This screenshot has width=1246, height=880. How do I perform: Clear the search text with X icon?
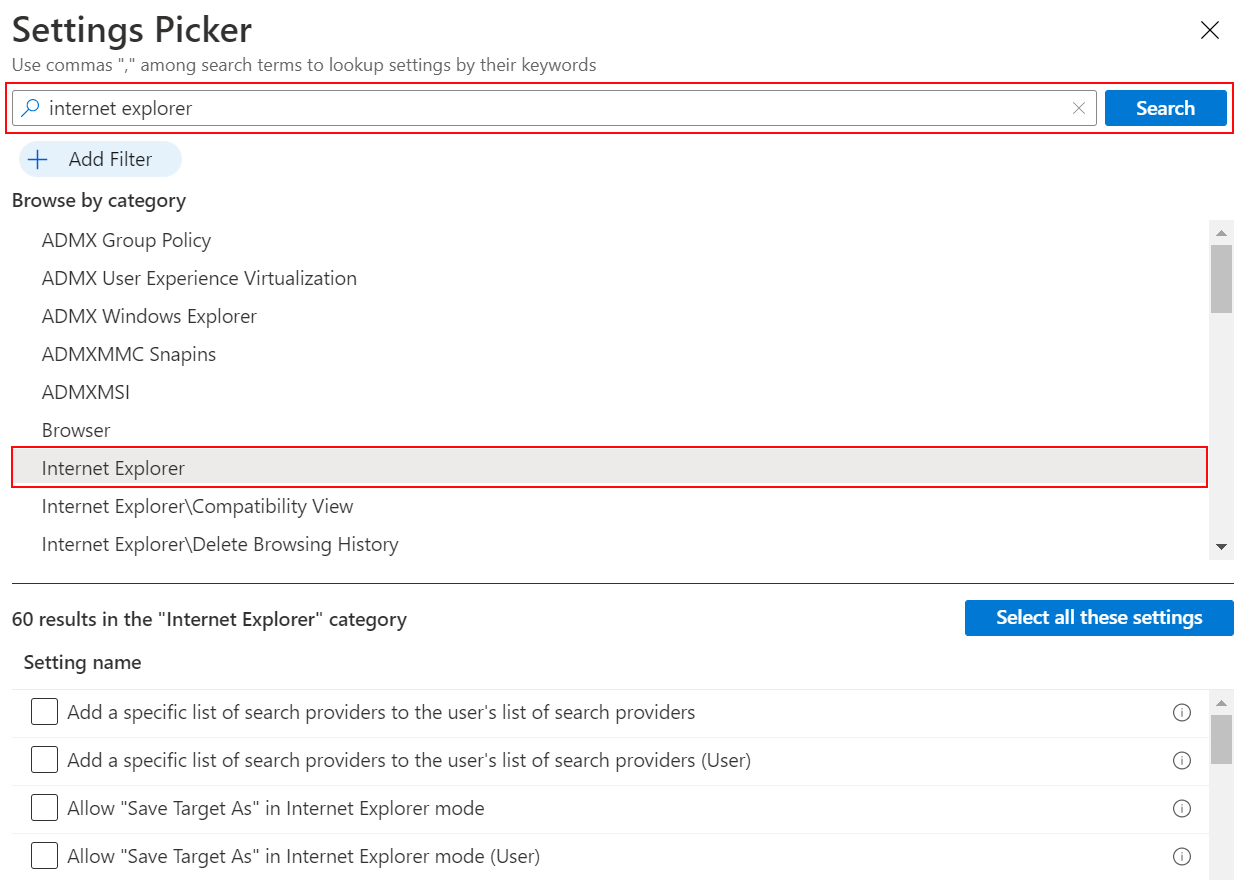pos(1078,108)
